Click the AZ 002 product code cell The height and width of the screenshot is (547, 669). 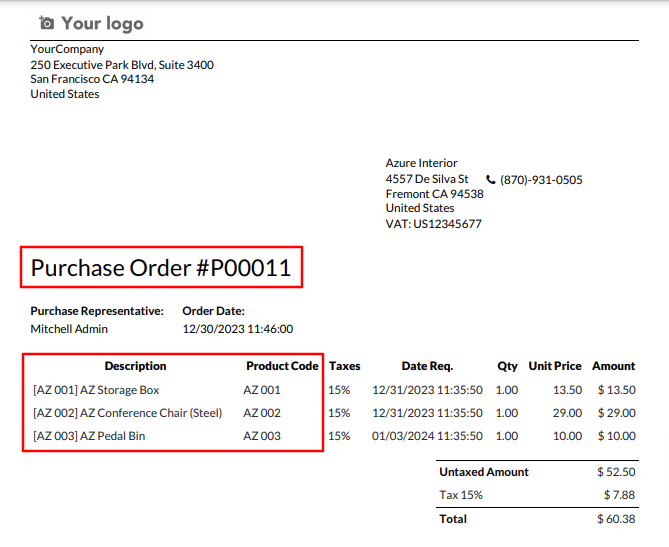point(262,413)
